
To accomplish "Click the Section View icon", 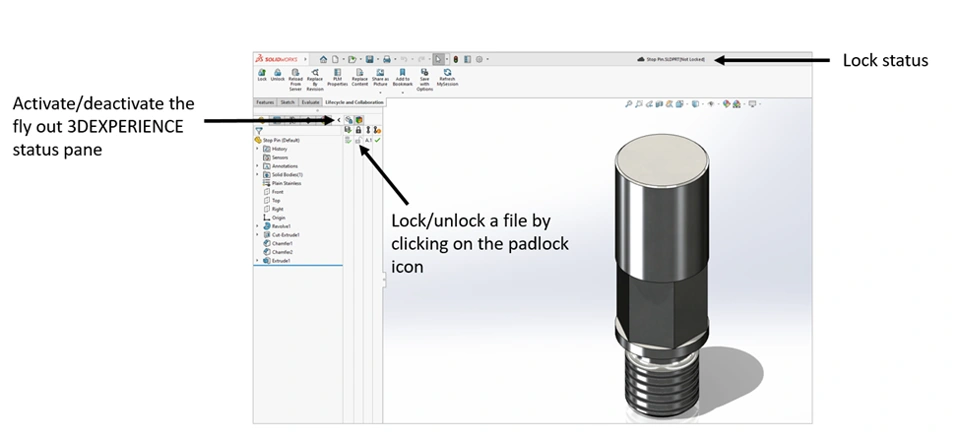I will pos(659,104).
